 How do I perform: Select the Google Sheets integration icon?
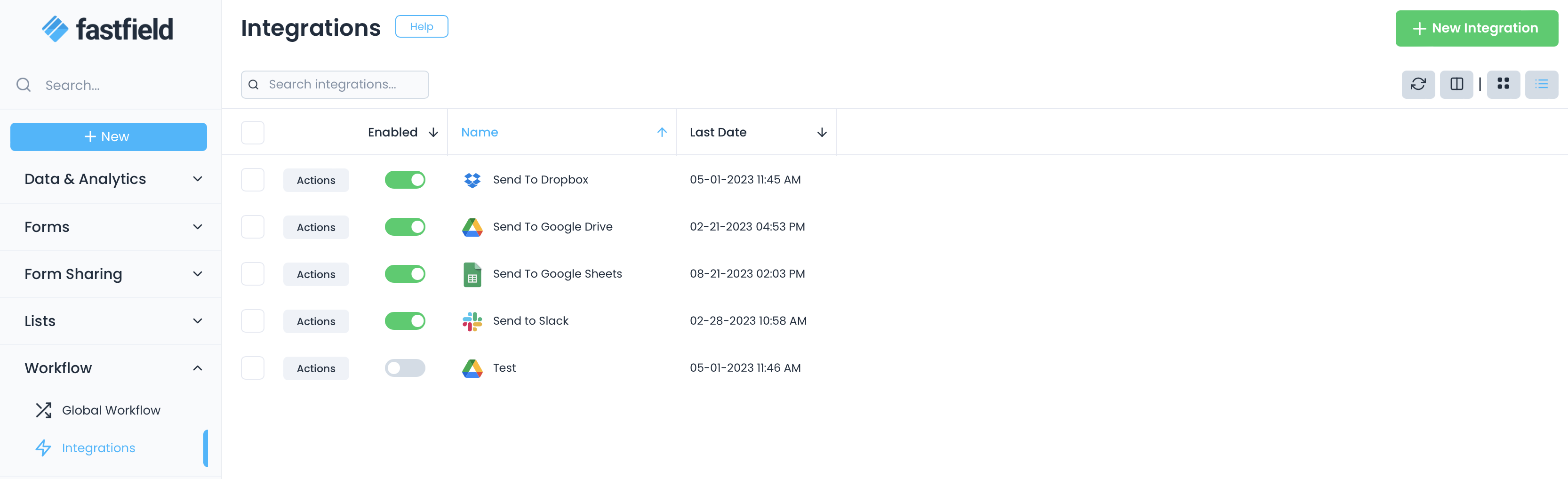[x=472, y=274]
